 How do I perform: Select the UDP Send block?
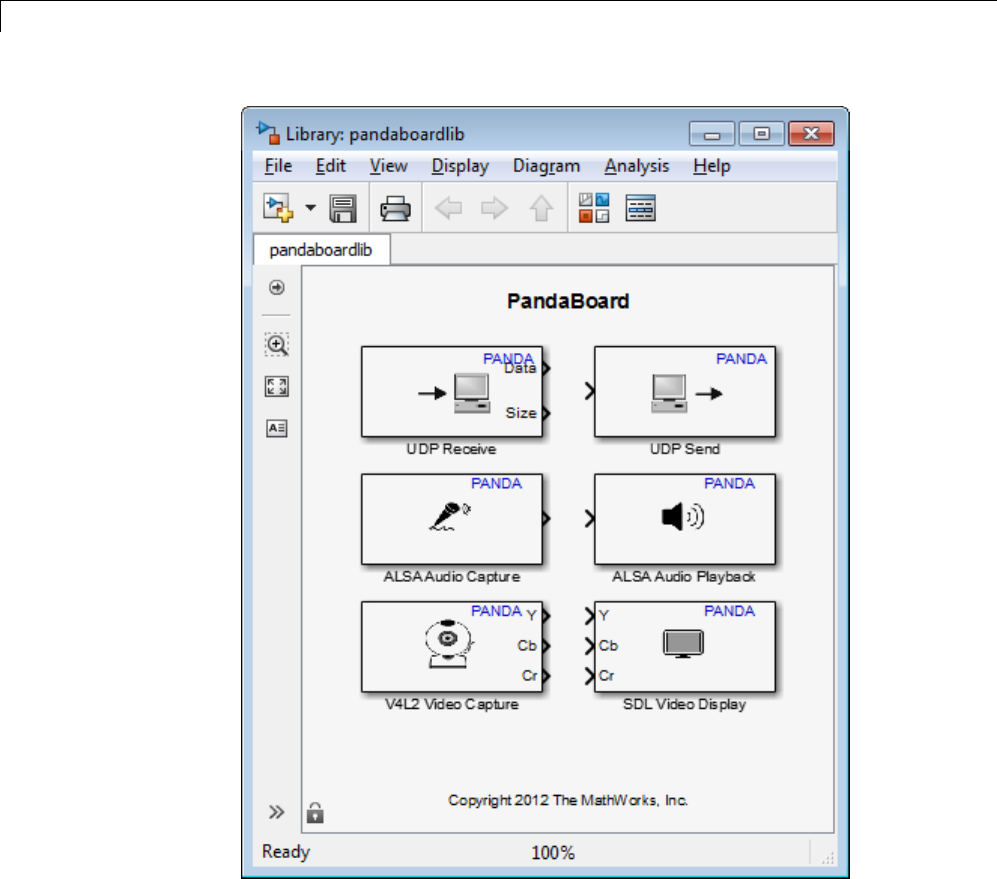pyautogui.click(x=685, y=392)
